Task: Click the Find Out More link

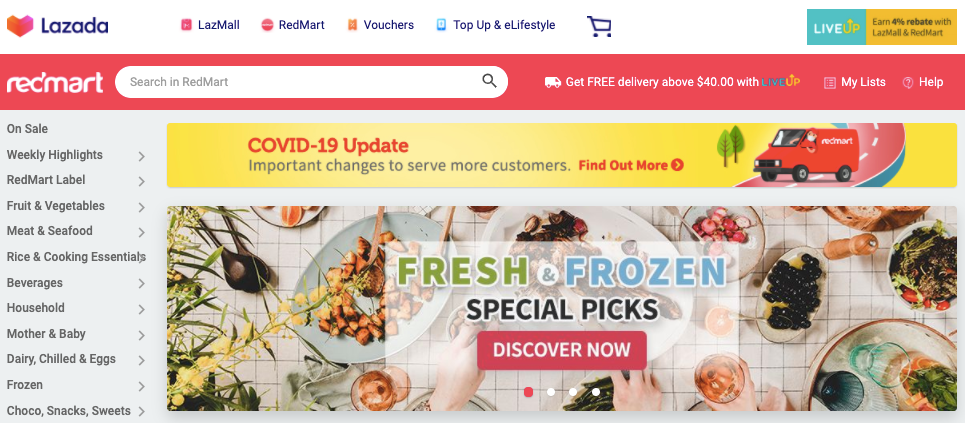Action: (631, 165)
